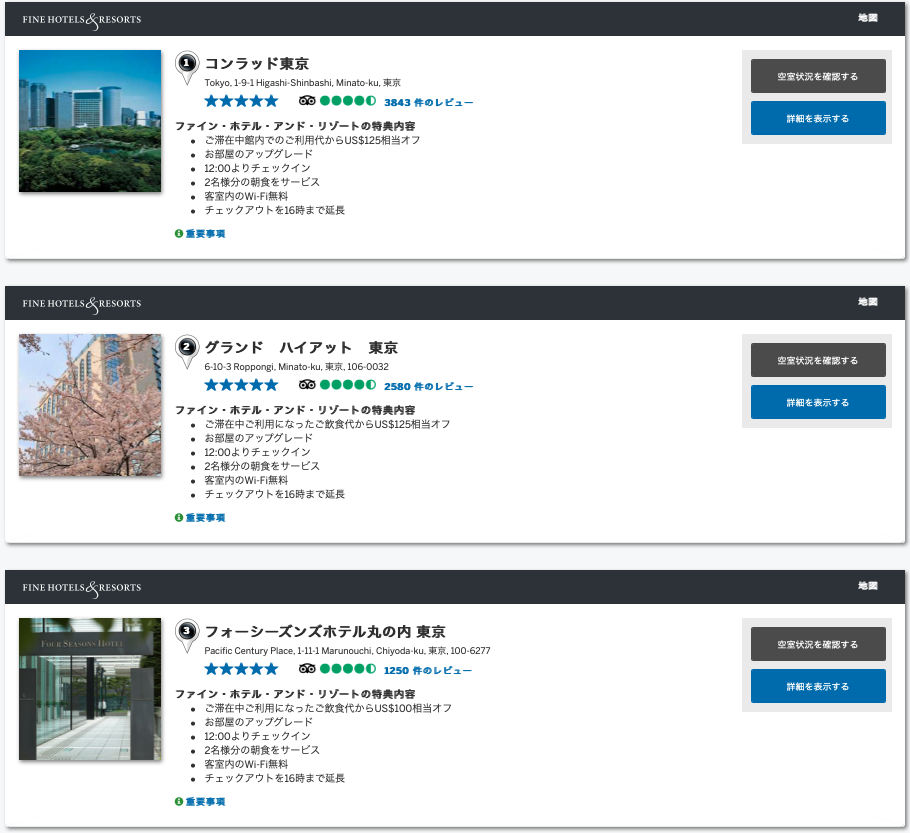The width and height of the screenshot is (910, 833).
Task: Click the Conrad Tokyo skyline photo
Action: point(90,121)
